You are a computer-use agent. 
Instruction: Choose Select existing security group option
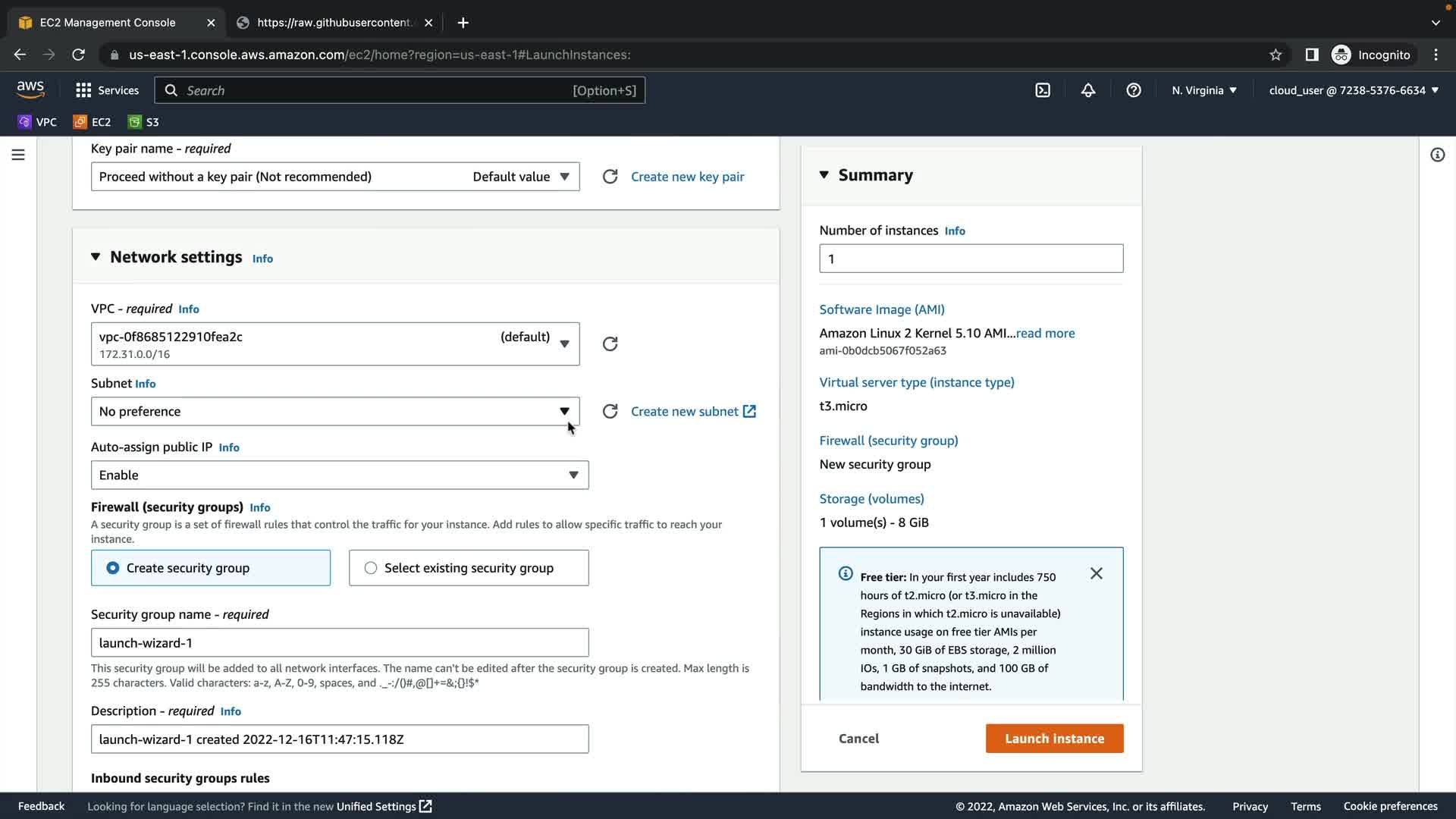point(371,568)
